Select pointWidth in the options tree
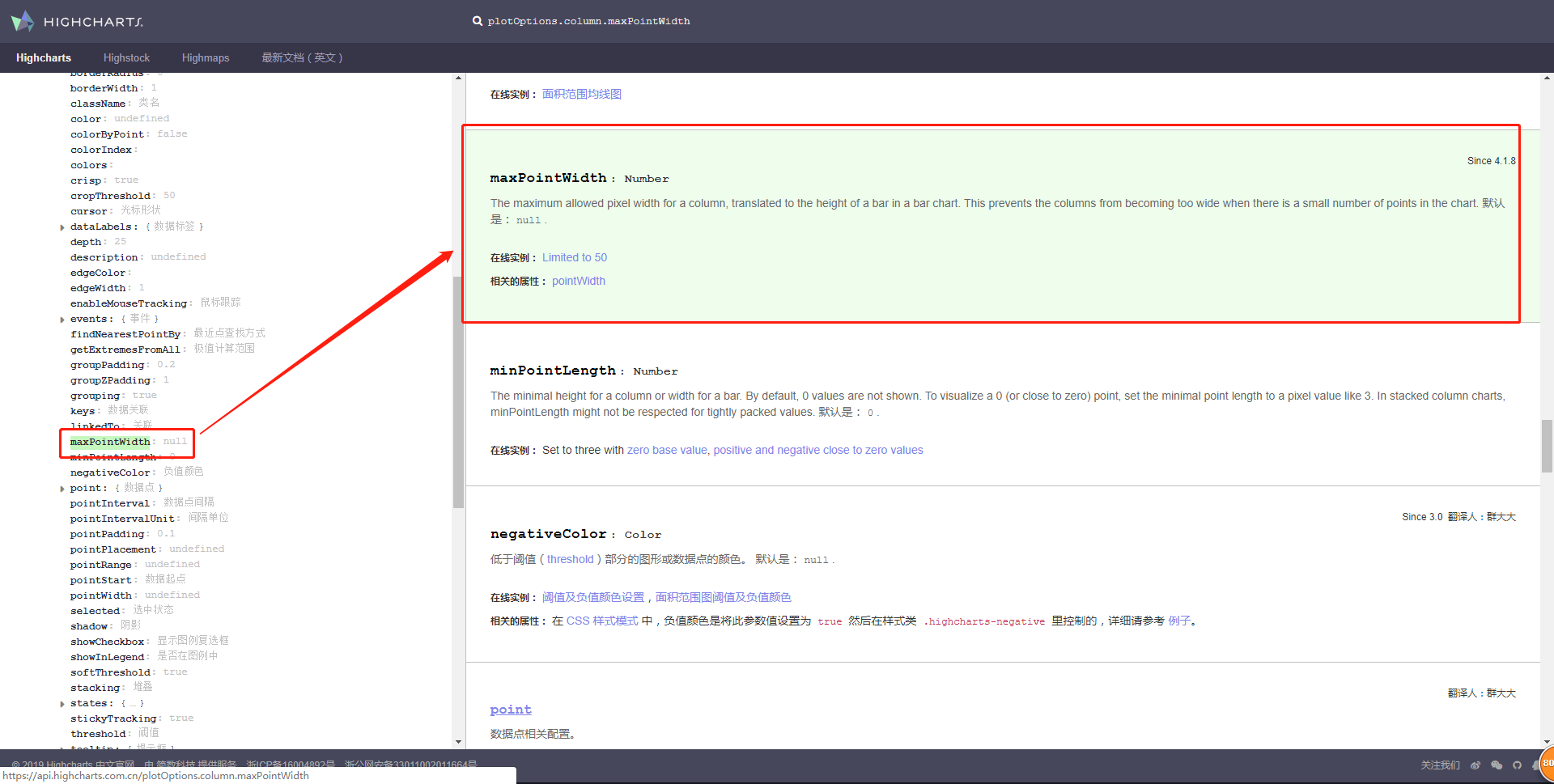The width and height of the screenshot is (1554, 784). click(x=100, y=595)
